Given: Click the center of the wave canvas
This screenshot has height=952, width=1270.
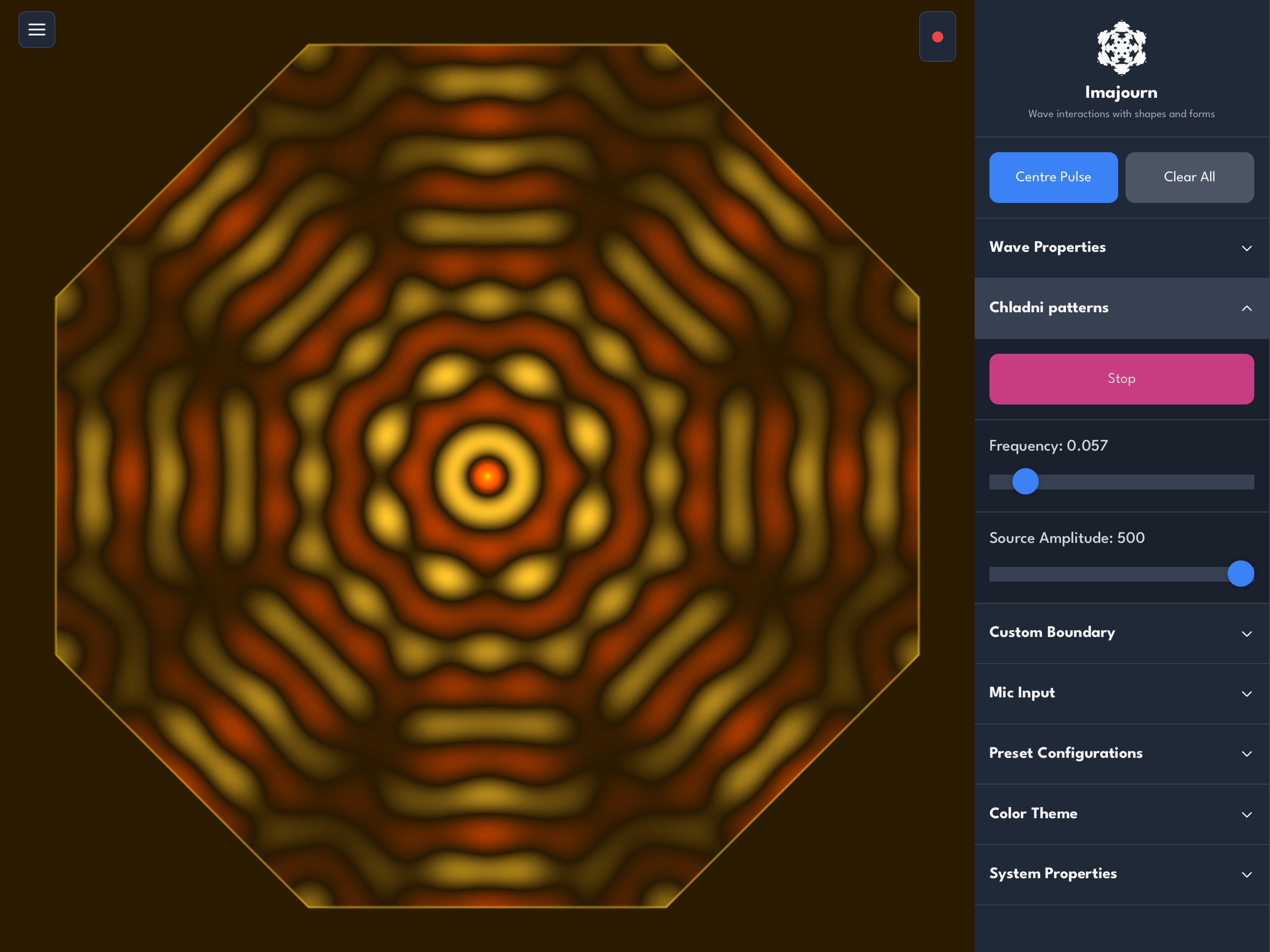Looking at the screenshot, I should coord(487,476).
